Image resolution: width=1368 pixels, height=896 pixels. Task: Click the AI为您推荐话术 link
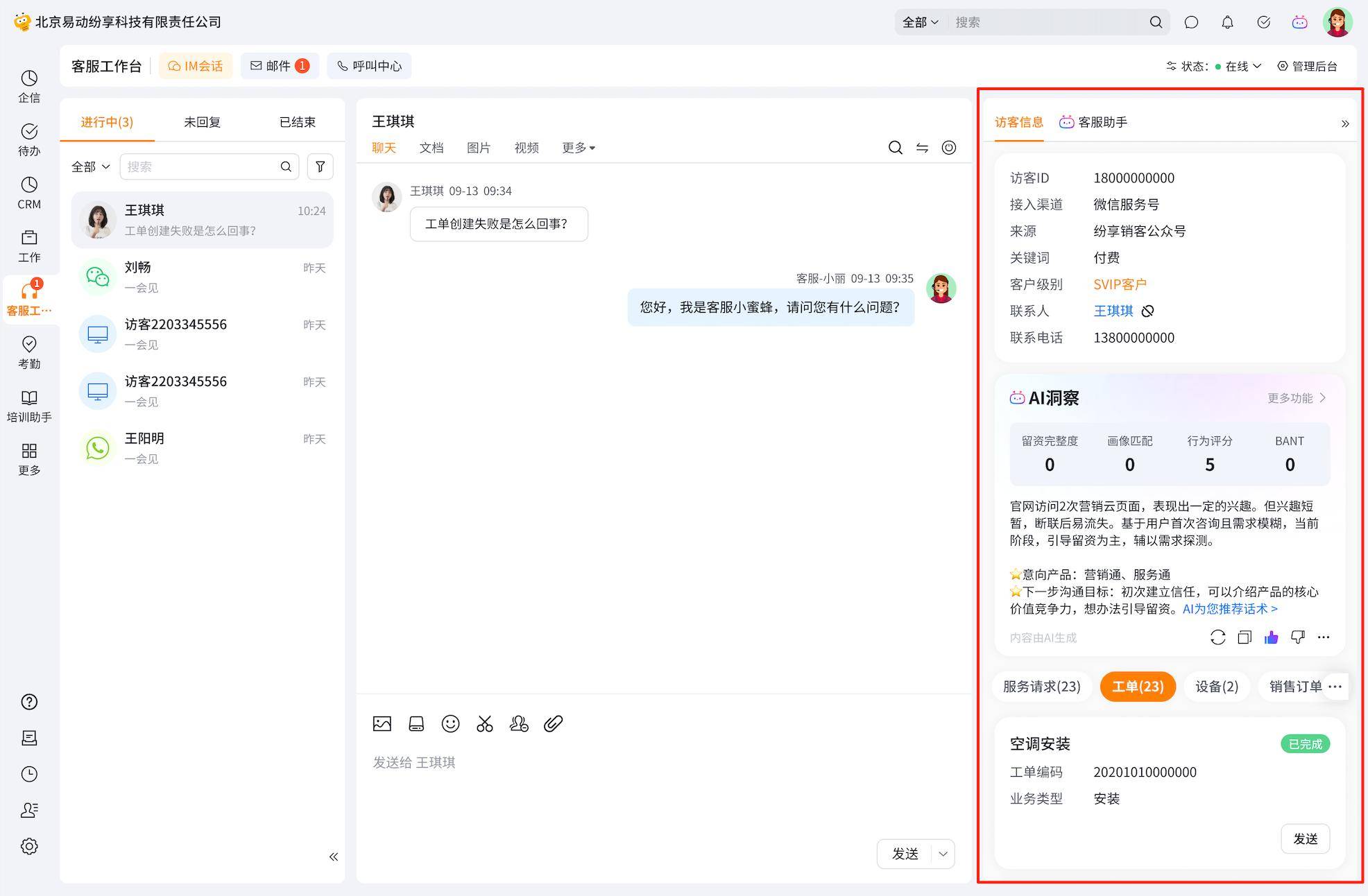click(1229, 609)
